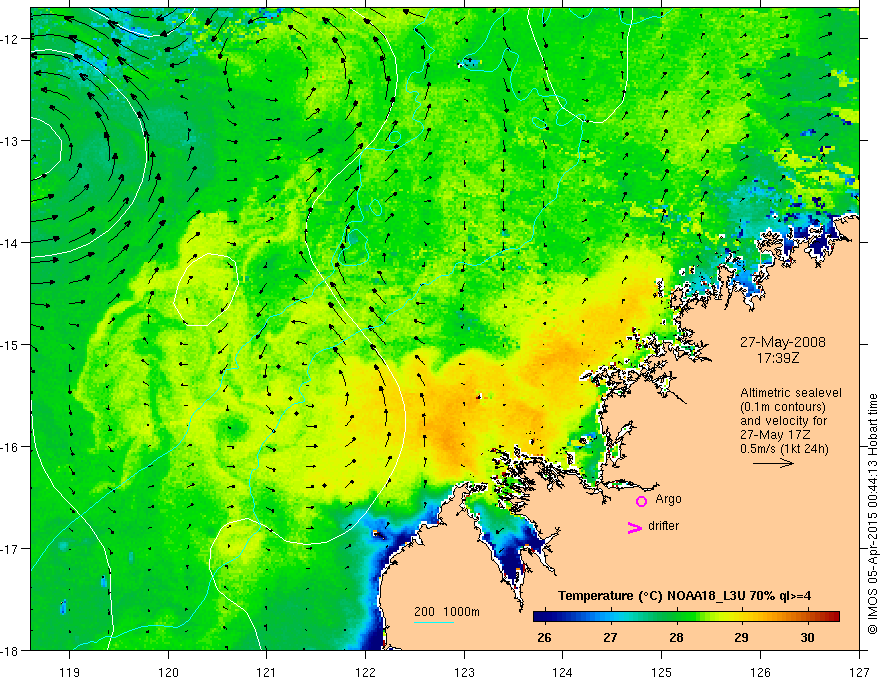This screenshot has height=680, width=880.
Task: Click the latitude axis label '-17'
Action: 10,548
